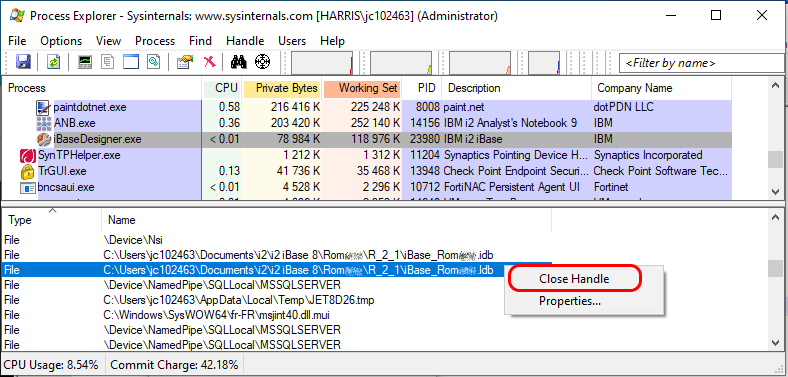Choose Properties... from context menu
Screen dimensions: 788x377
[570, 301]
